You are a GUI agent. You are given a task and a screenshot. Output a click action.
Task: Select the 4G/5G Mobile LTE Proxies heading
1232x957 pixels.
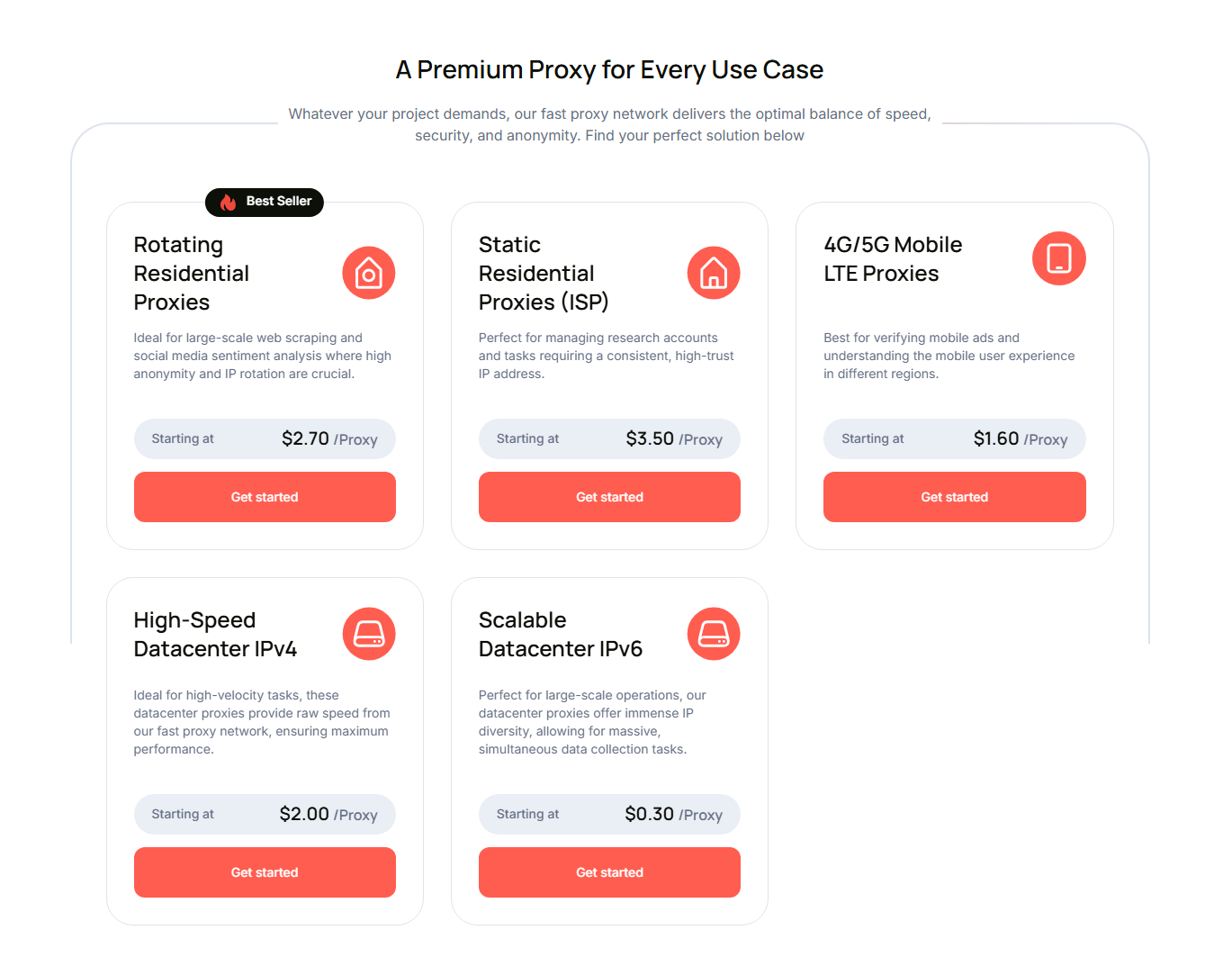(893, 259)
